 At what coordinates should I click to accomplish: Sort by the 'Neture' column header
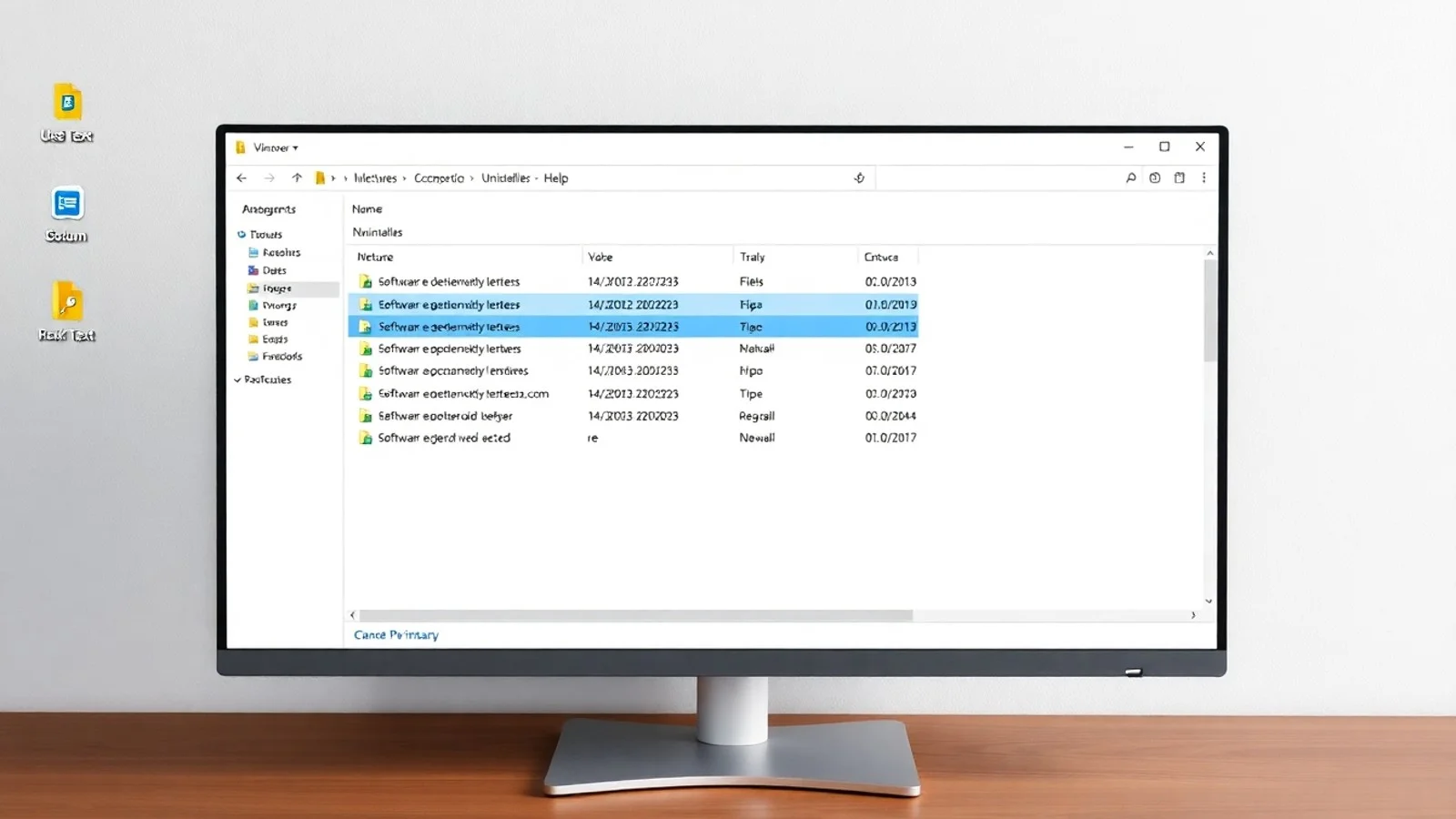[x=375, y=258]
